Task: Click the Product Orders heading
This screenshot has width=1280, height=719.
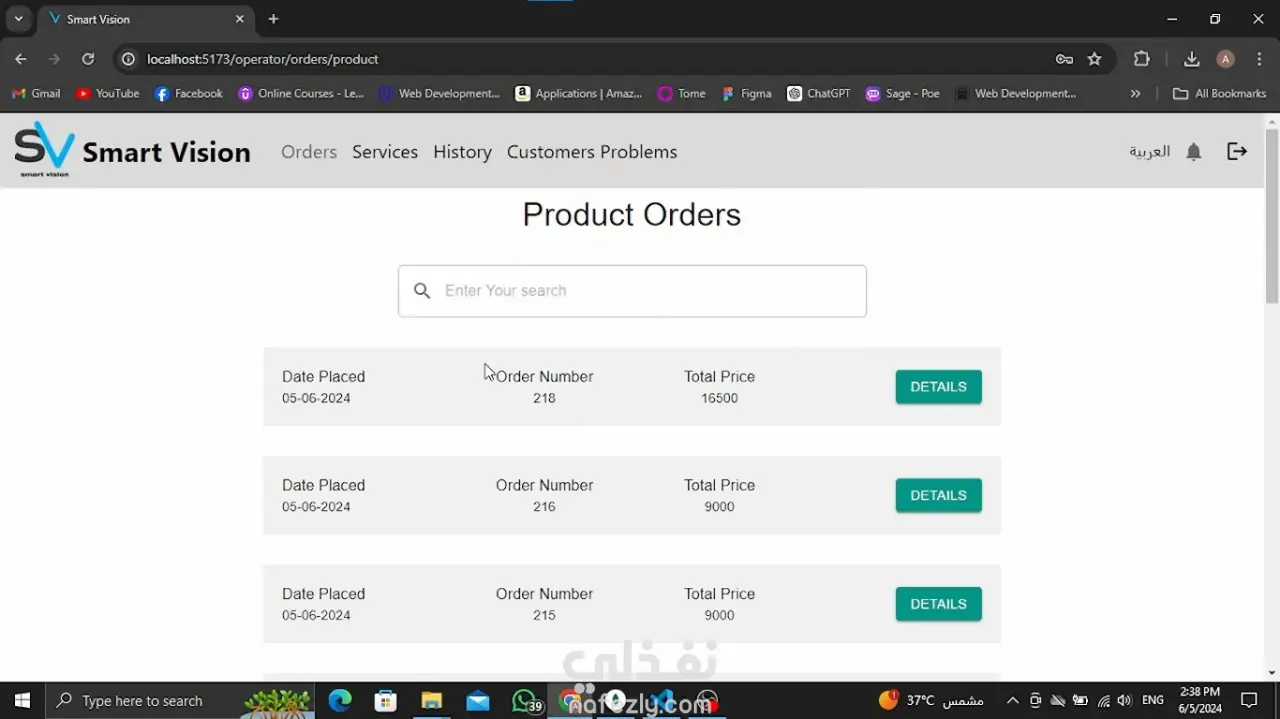Action: (x=632, y=215)
